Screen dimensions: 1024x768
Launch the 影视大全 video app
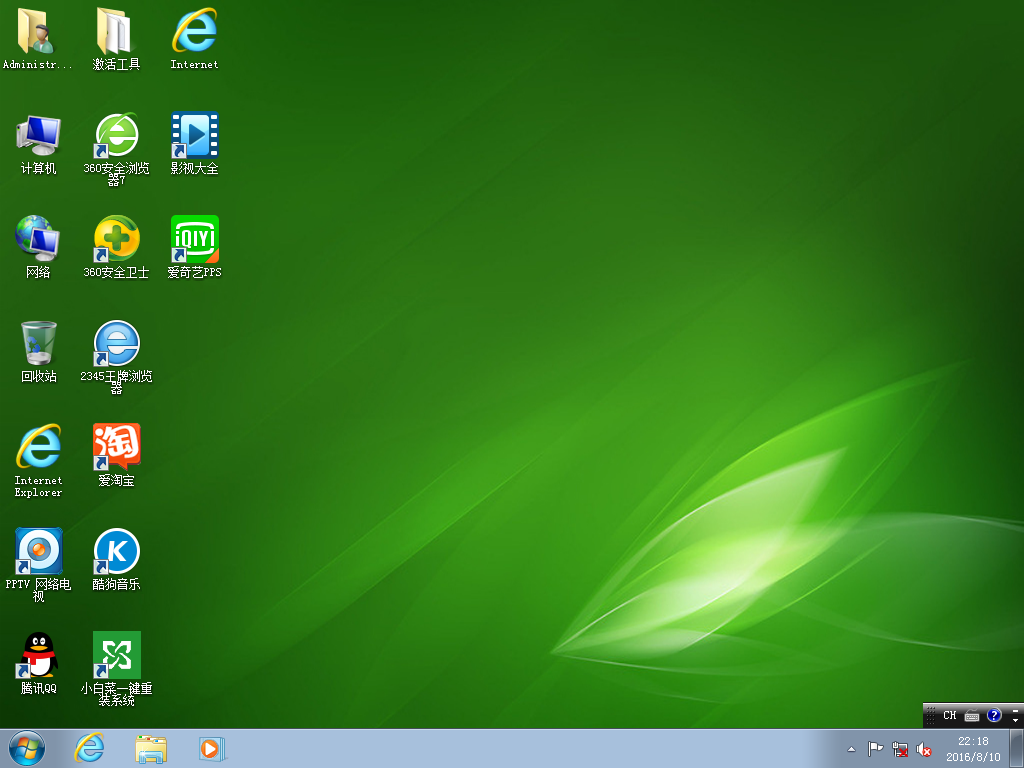click(194, 135)
